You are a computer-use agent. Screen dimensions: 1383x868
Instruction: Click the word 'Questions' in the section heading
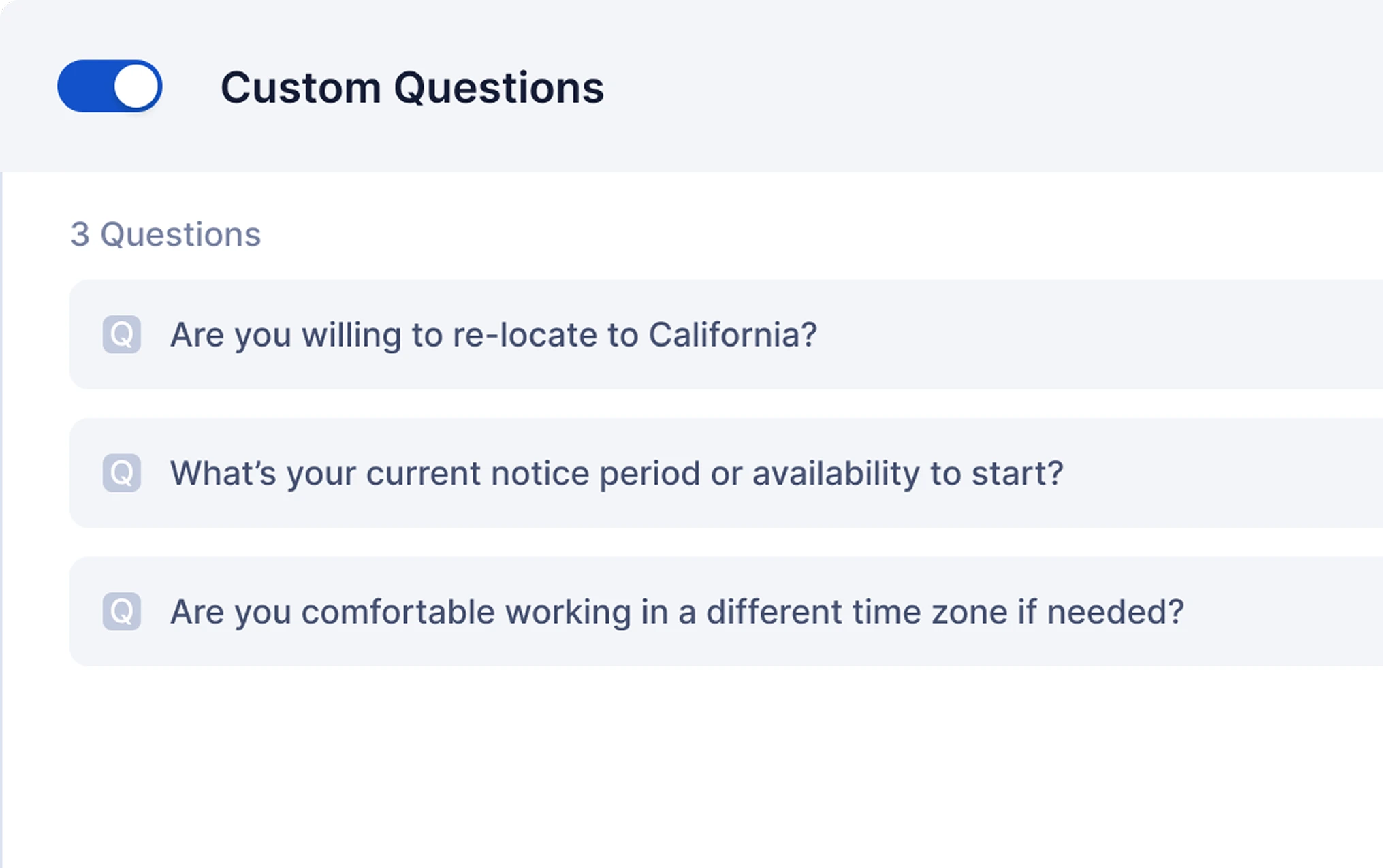point(499,89)
